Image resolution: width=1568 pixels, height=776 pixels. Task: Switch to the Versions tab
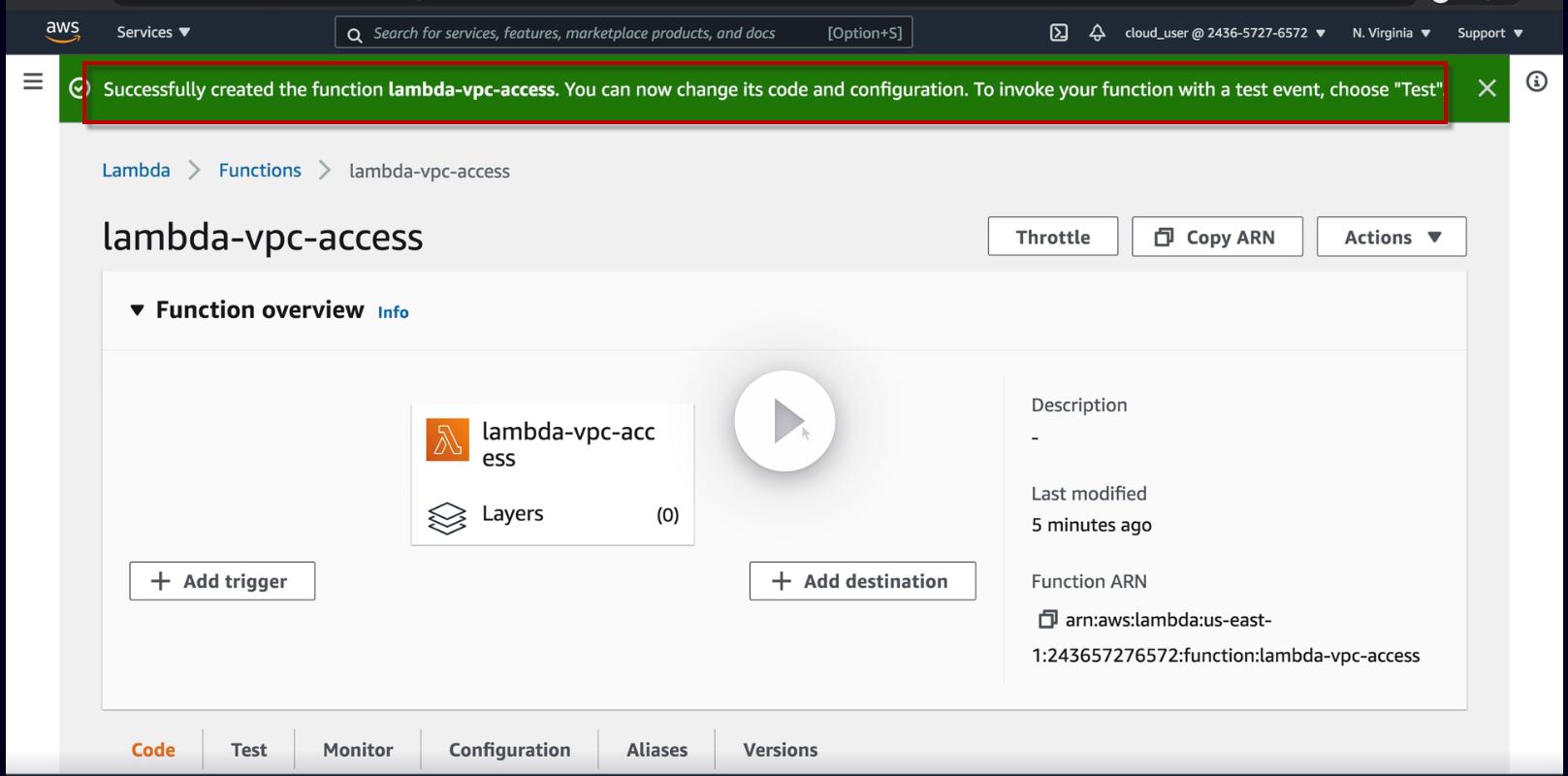pyautogui.click(x=780, y=750)
